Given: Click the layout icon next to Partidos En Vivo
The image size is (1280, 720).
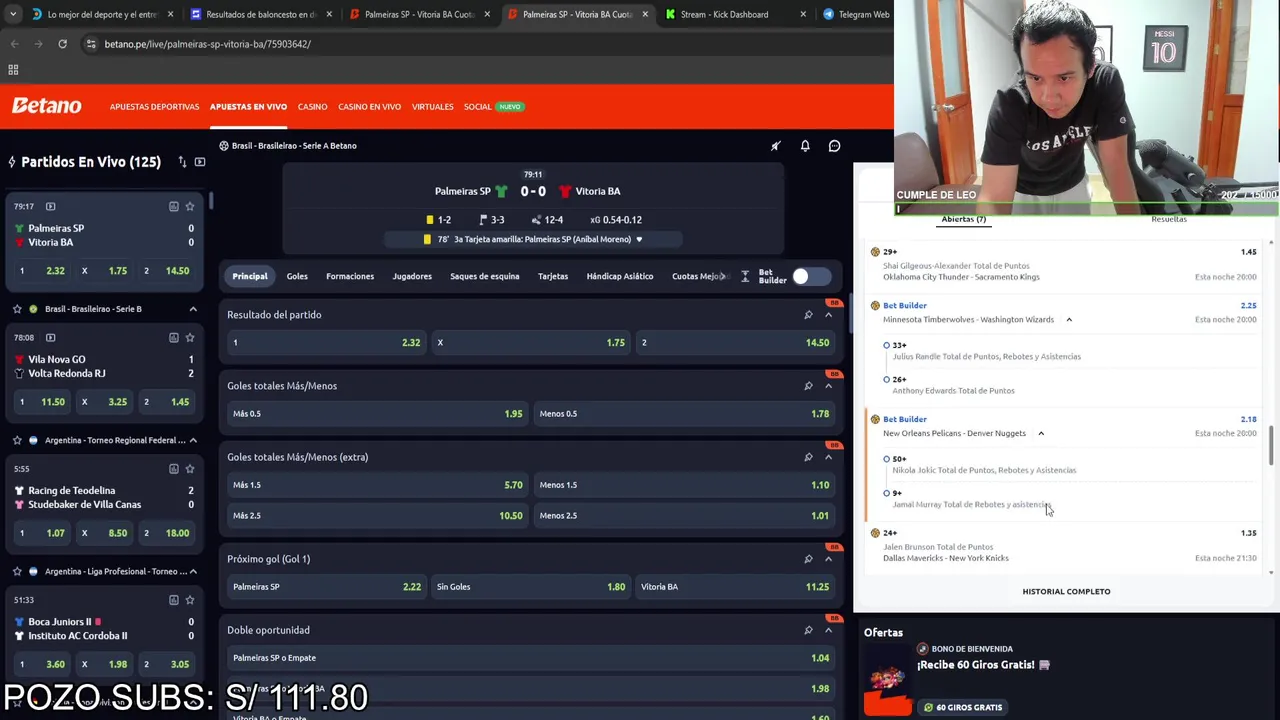Looking at the screenshot, I should coord(200,162).
